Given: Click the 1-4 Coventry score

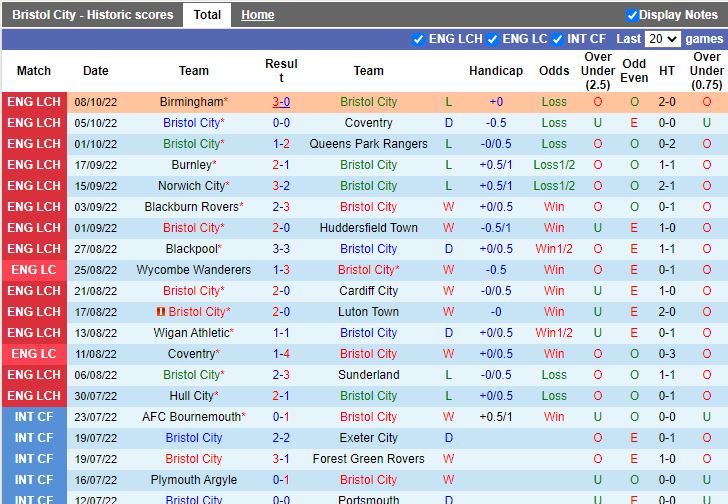Looking at the screenshot, I should point(281,354).
